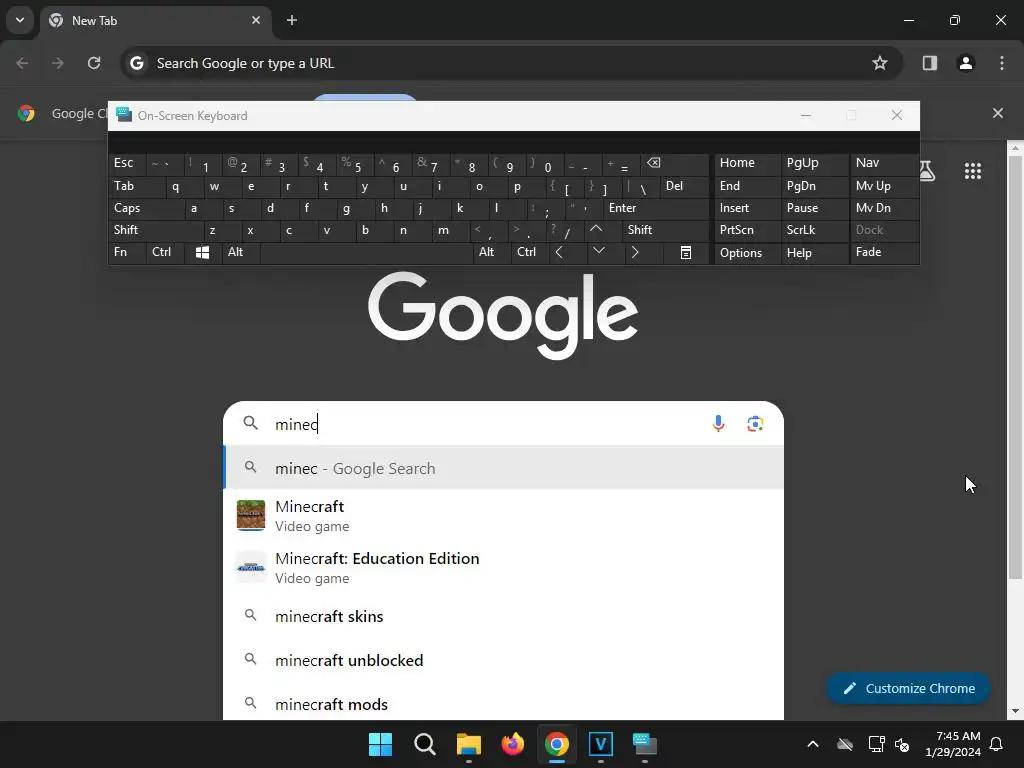Viewport: 1024px width, 768px height.
Task: Show hidden icons tray chevron
Action: pyautogui.click(x=812, y=744)
